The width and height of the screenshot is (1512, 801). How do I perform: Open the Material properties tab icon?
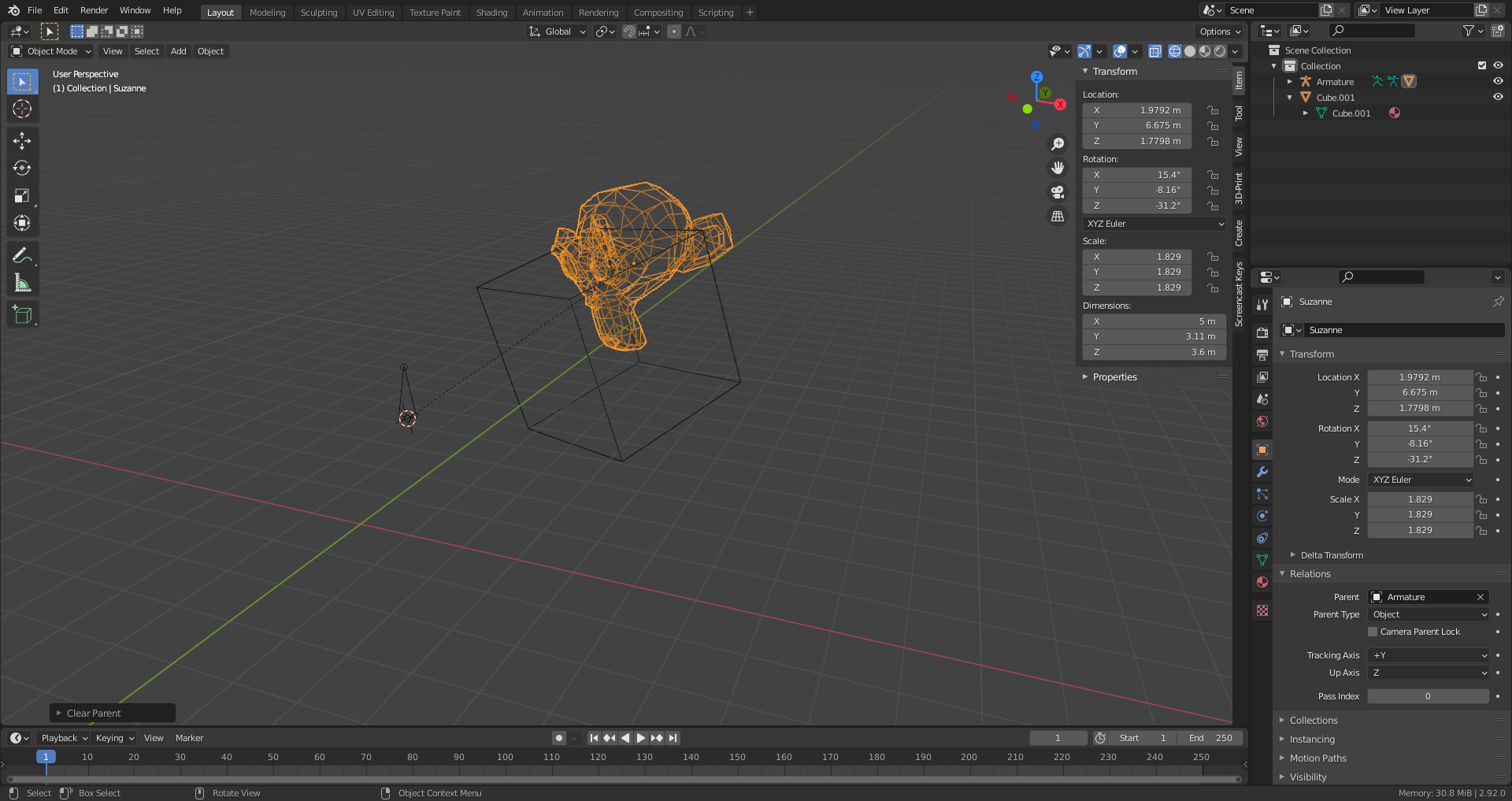click(1262, 582)
